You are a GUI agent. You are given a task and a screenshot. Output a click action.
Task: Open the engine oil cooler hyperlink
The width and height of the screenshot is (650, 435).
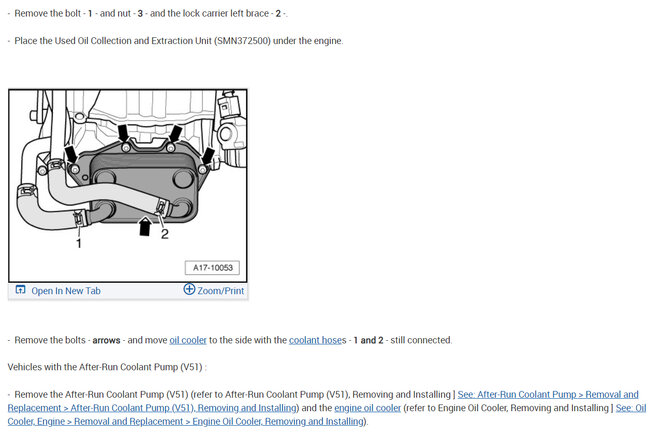(368, 408)
